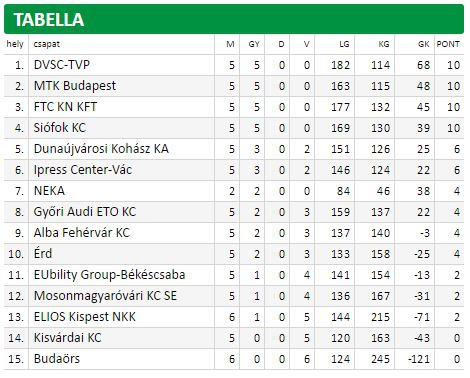Open Dunaújvárosi Kohász KA entry

click(101, 149)
